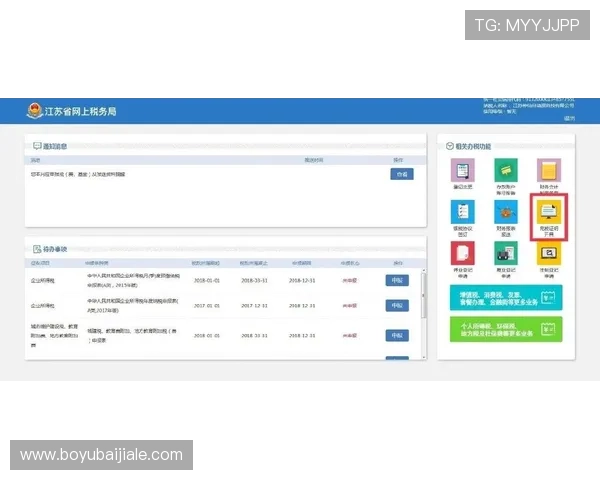600x480 pixels.
Task: Open the red 停业登记 document icon
Action: (462, 254)
